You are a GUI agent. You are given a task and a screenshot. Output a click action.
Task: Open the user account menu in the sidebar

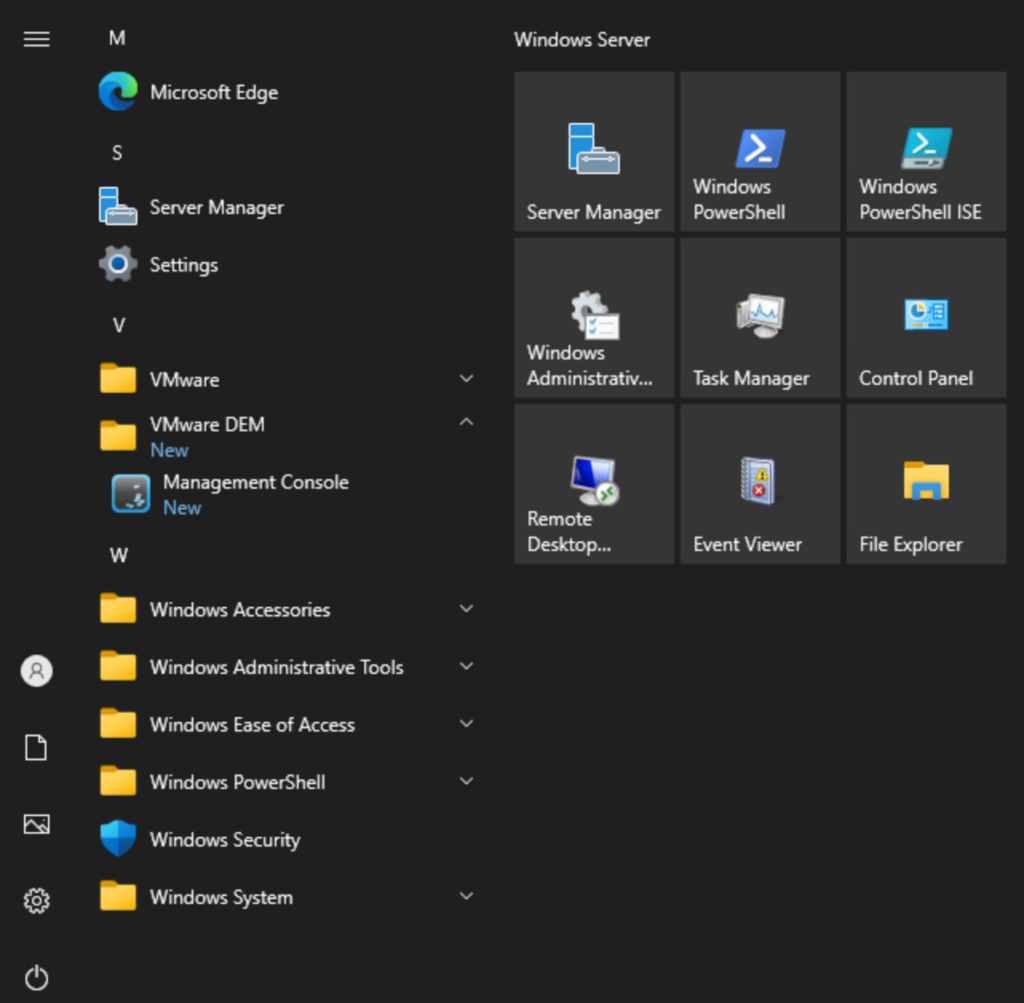(x=37, y=670)
